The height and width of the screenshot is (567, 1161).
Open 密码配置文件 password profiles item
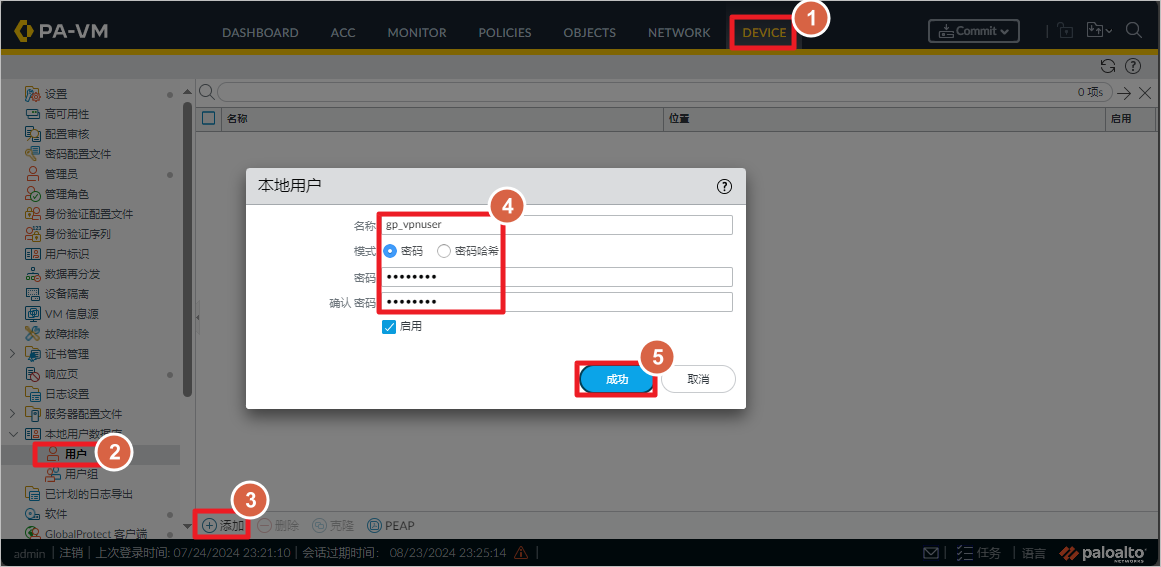point(78,154)
